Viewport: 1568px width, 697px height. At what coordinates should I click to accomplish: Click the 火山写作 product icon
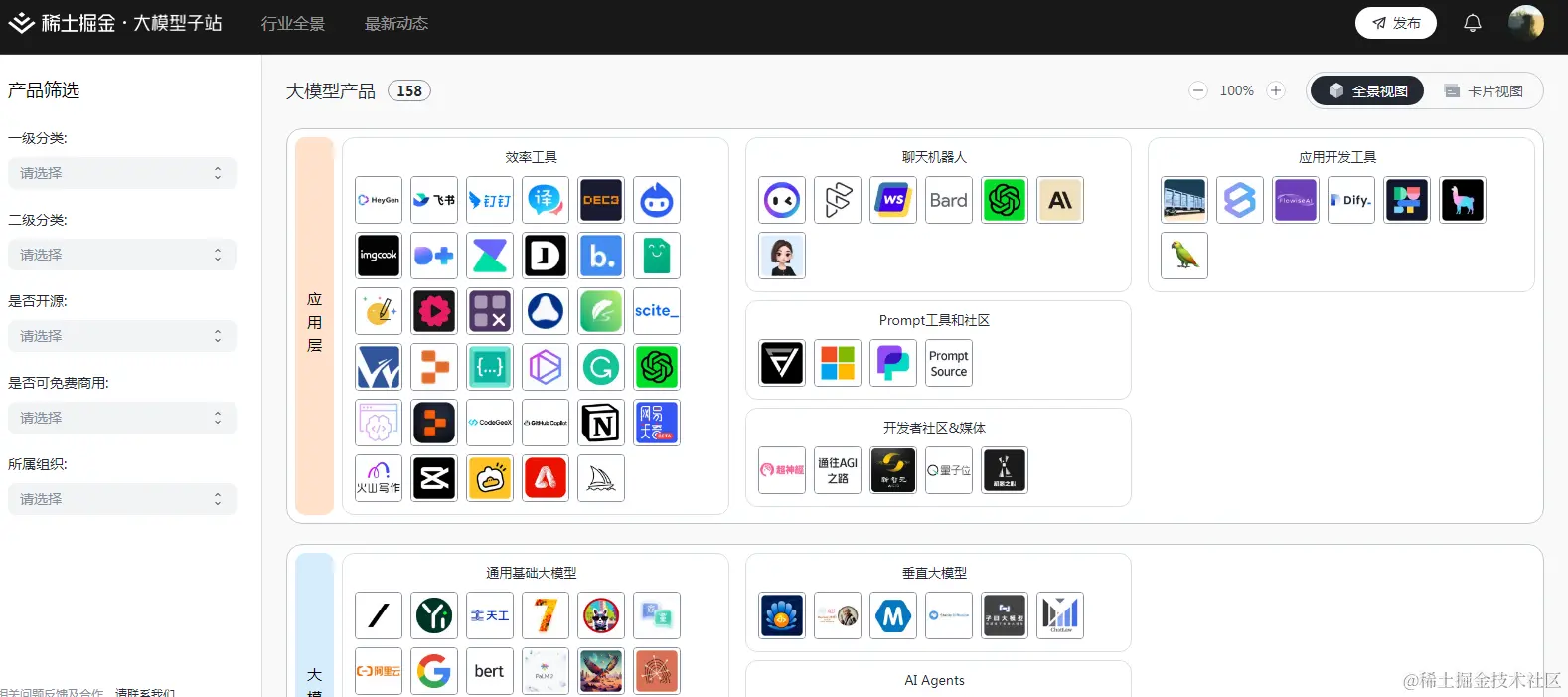[379, 478]
